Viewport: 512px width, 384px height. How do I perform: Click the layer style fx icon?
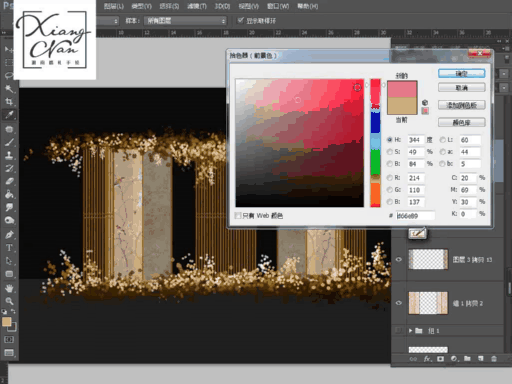[x=427, y=359]
